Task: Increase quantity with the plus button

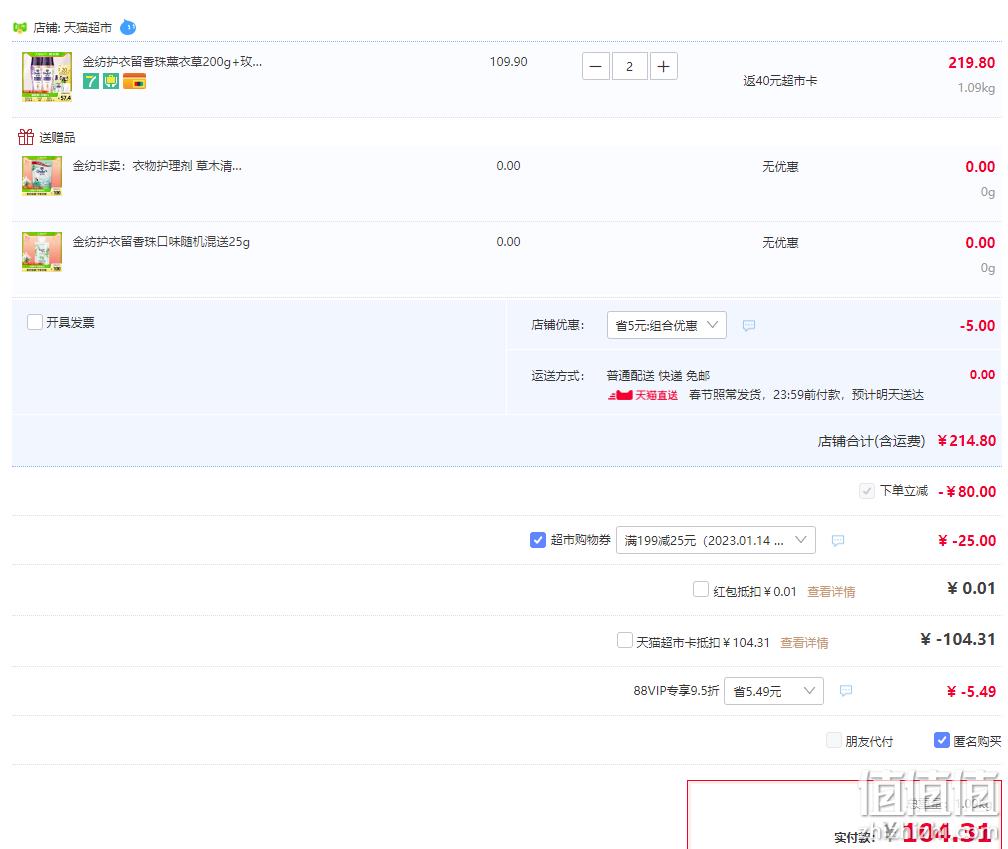Action: click(x=663, y=66)
